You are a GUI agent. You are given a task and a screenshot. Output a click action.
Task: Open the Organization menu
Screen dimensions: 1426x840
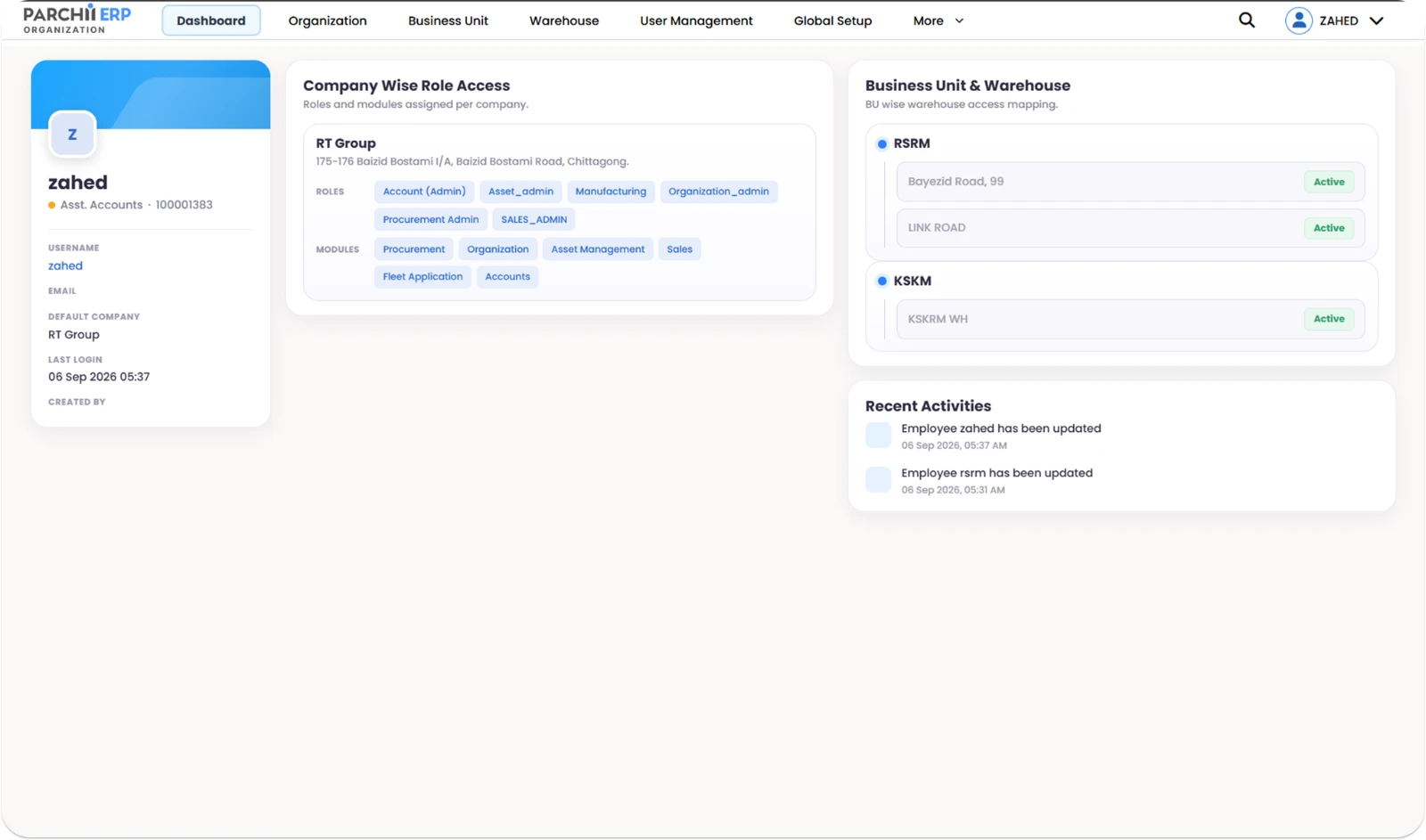[327, 20]
